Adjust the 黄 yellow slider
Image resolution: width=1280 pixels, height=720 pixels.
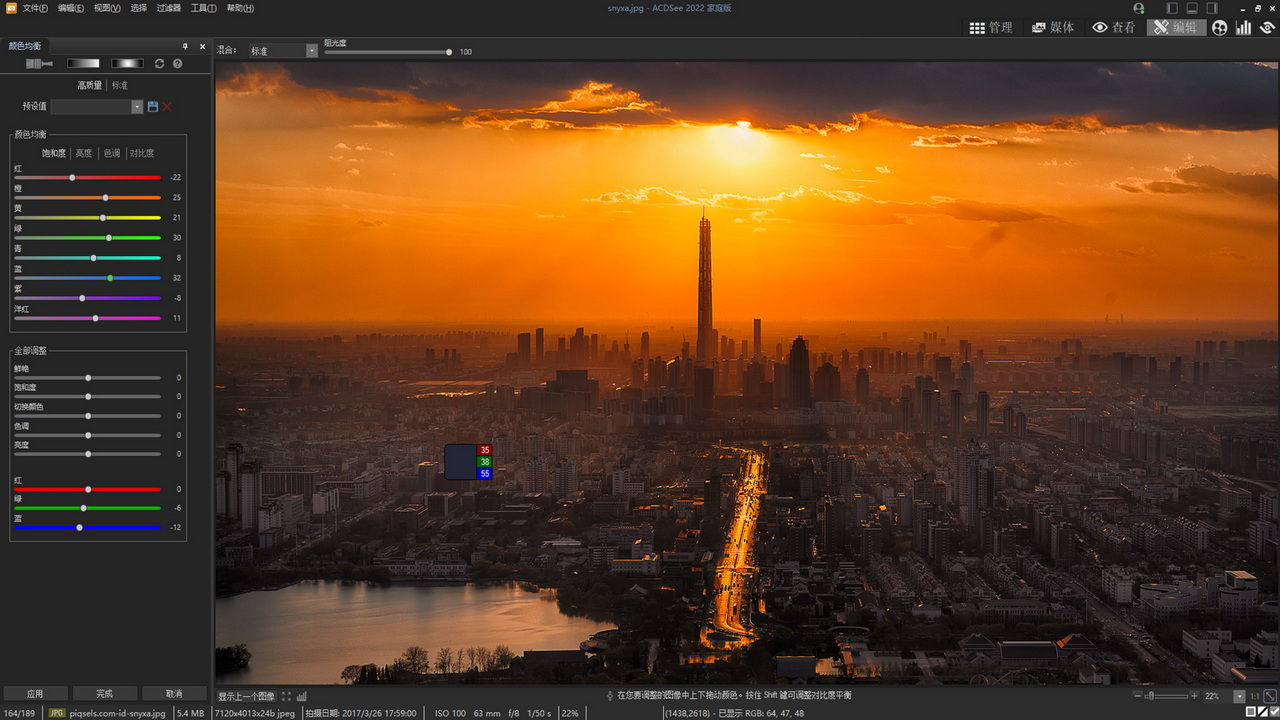(x=87, y=217)
